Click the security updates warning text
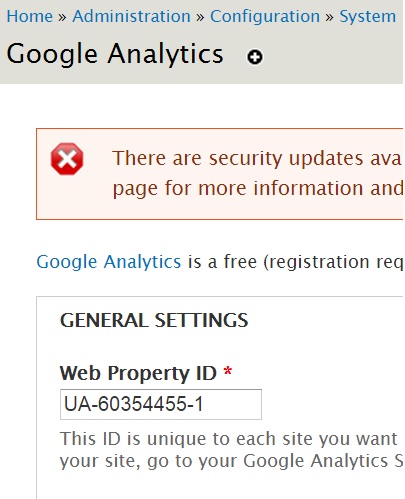The width and height of the screenshot is (405, 499). (x=257, y=158)
